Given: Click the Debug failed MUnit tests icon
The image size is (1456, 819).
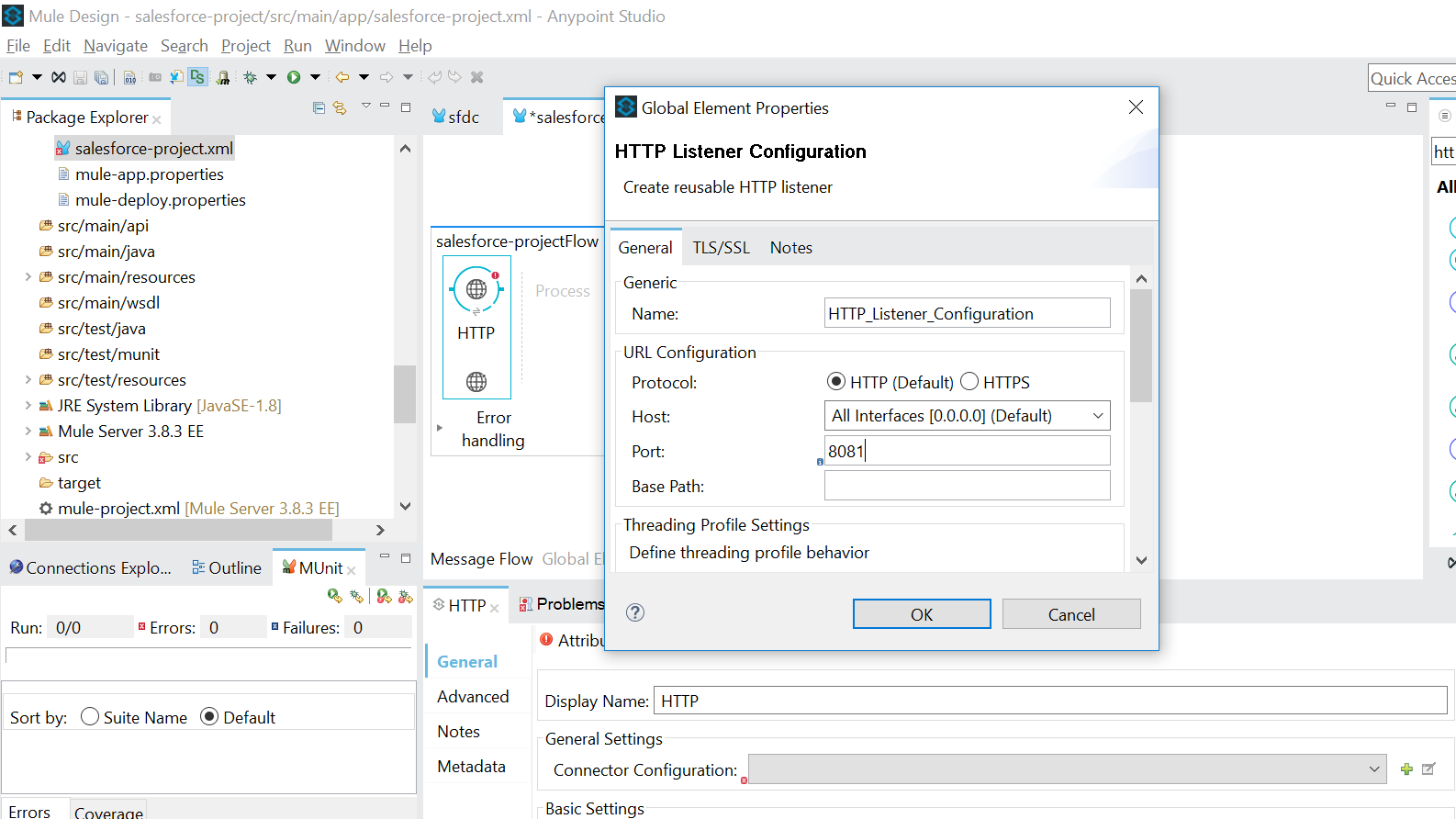Looking at the screenshot, I should click(x=406, y=596).
